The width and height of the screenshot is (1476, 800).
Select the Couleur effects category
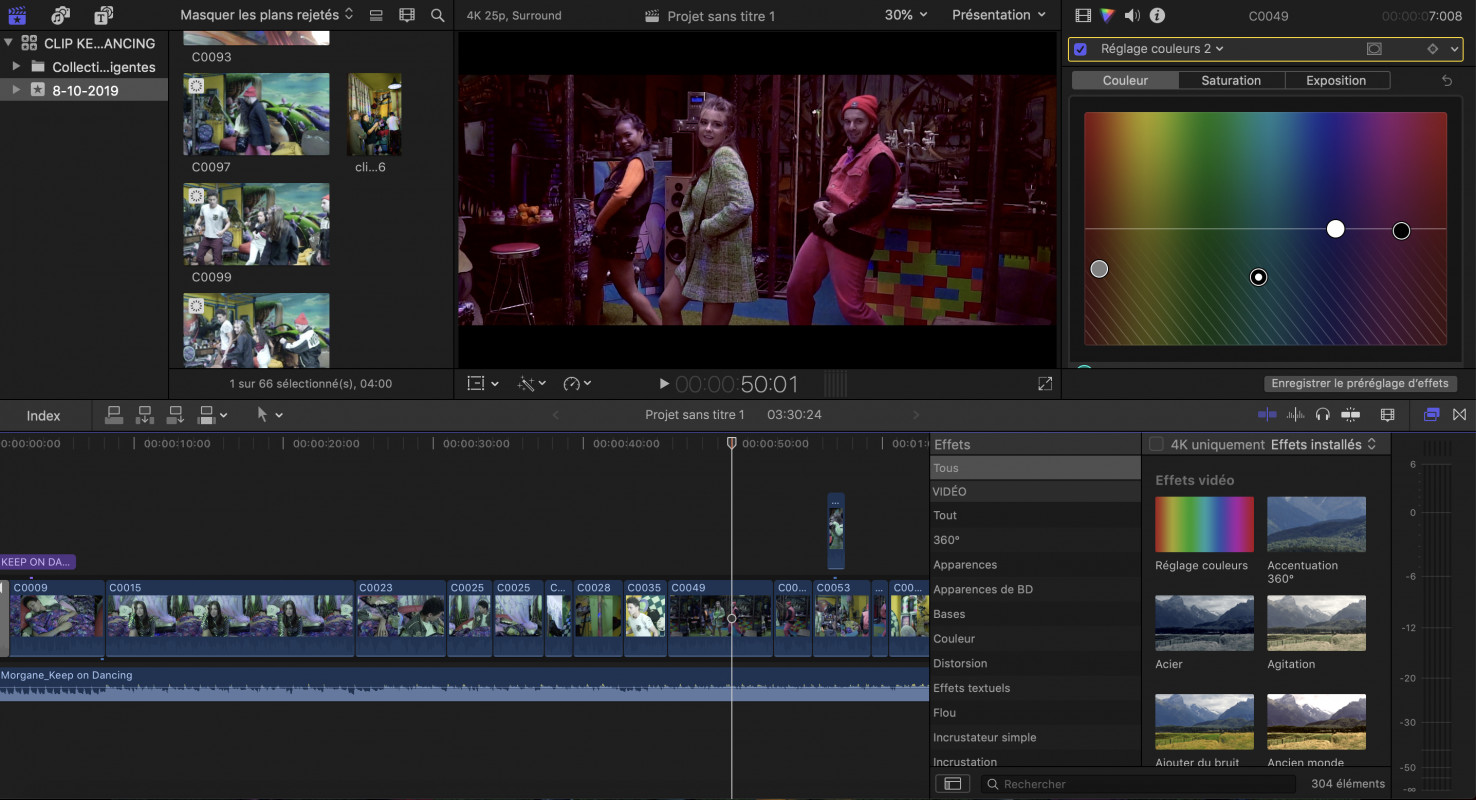1035,639
